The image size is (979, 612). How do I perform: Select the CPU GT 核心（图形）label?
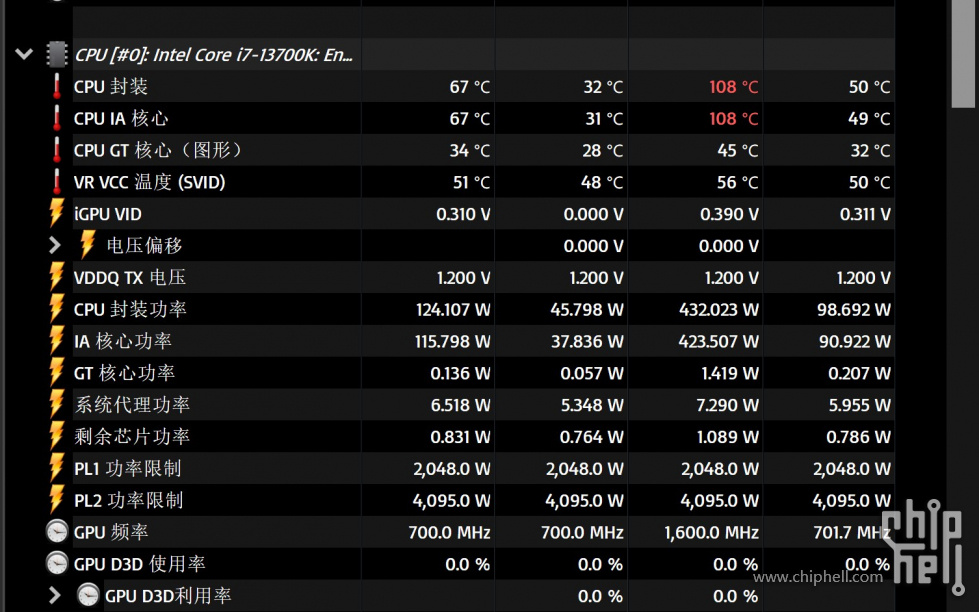pyautogui.click(x=159, y=151)
